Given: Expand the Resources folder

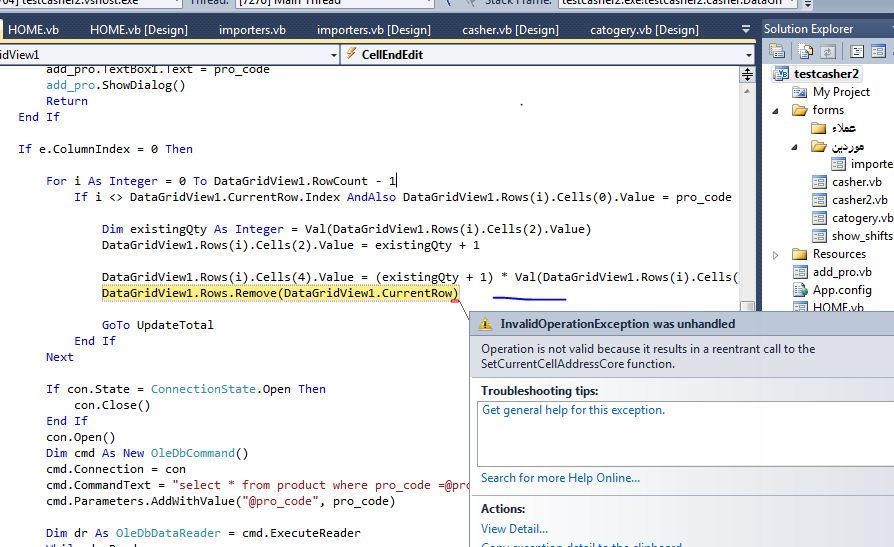Looking at the screenshot, I should pyautogui.click(x=776, y=255).
